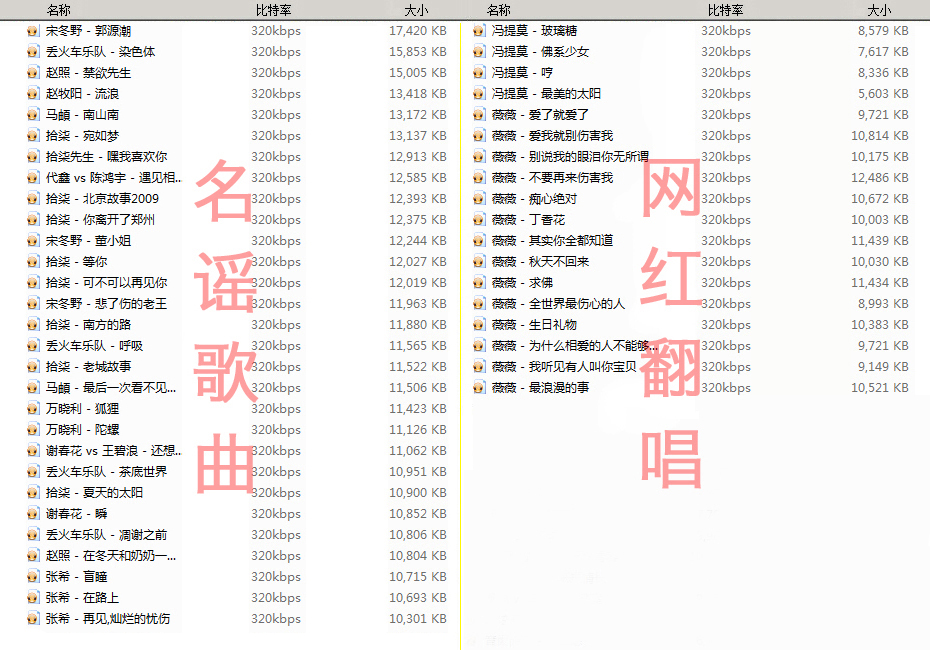Sort left list by 大小 column header

click(x=416, y=10)
